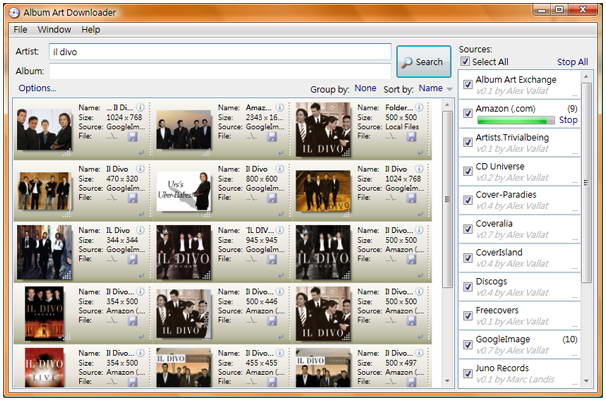Image resolution: width=606 pixels, height=401 pixels.
Task: Click the info icon for the 500 x 446 result
Action: click(280, 292)
